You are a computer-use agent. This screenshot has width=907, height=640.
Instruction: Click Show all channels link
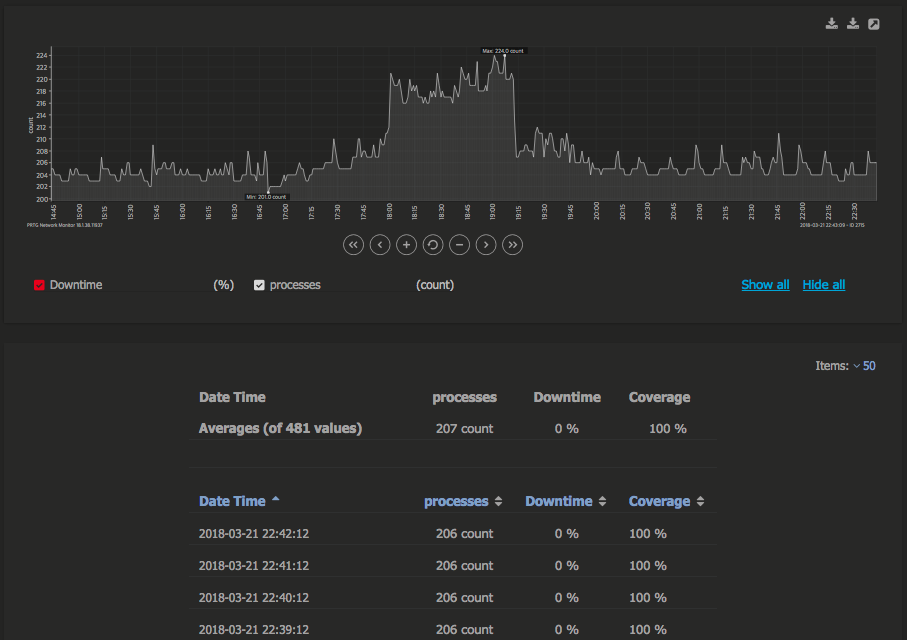click(x=765, y=284)
